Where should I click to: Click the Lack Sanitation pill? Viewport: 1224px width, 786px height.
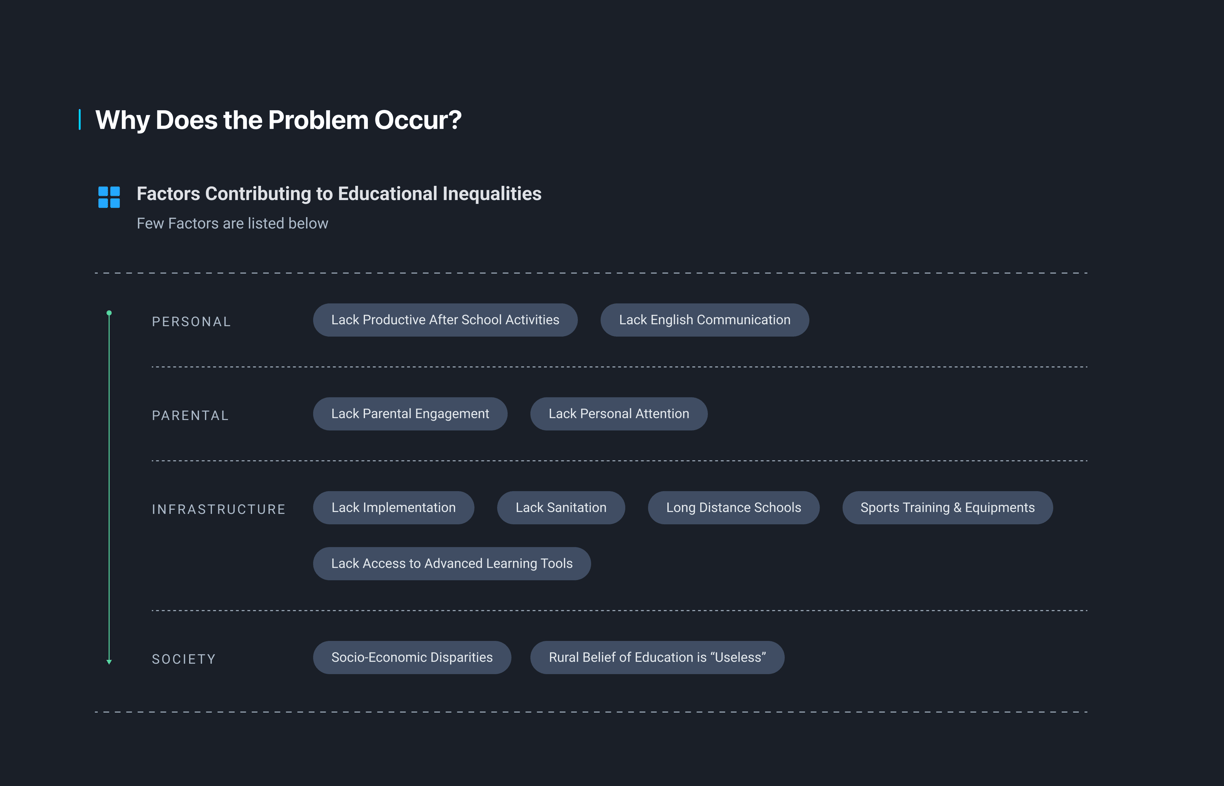(x=561, y=508)
